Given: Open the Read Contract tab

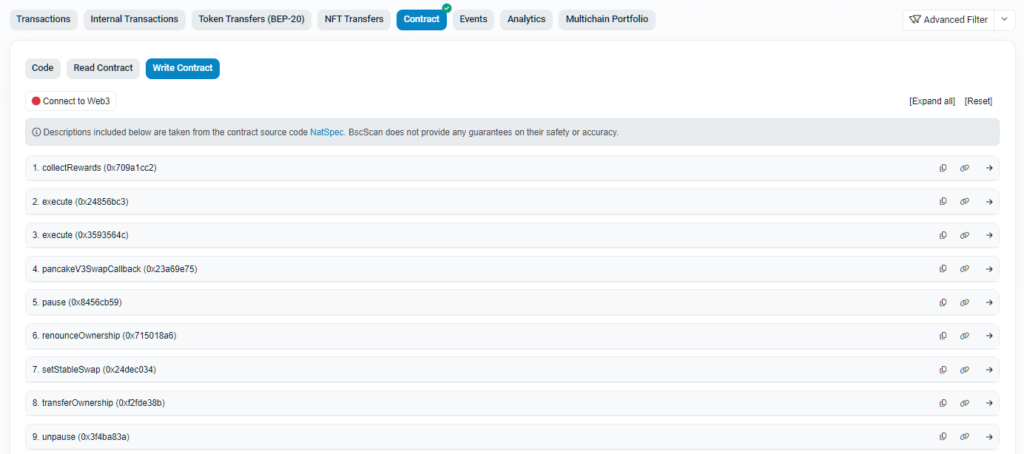Looking at the screenshot, I should click(103, 68).
